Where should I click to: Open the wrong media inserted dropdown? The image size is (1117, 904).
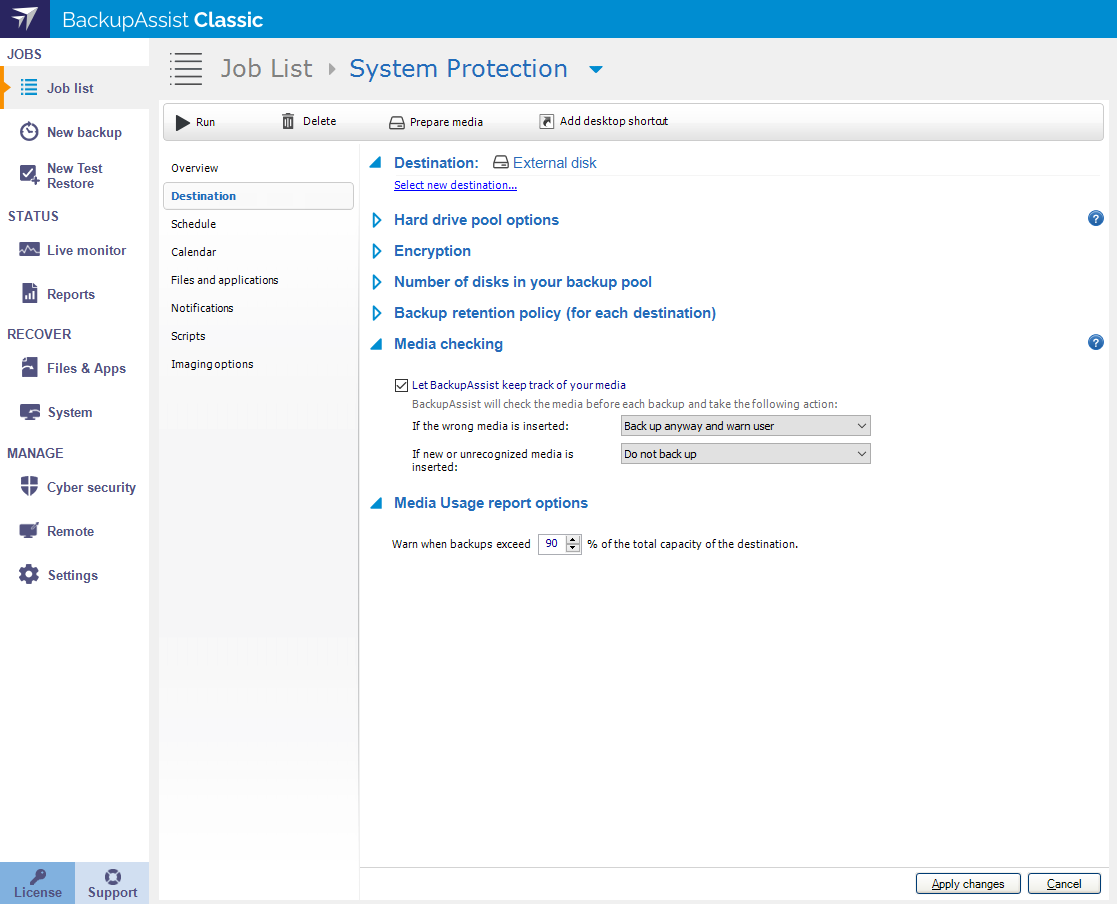pos(744,426)
